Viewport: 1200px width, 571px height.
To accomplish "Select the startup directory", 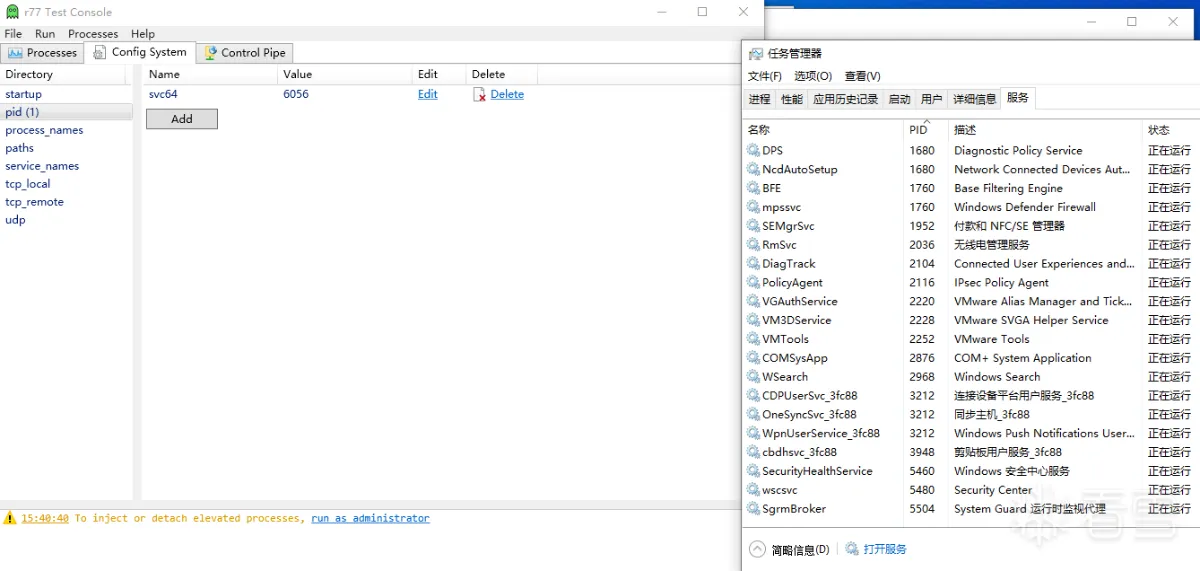I will click(23, 94).
